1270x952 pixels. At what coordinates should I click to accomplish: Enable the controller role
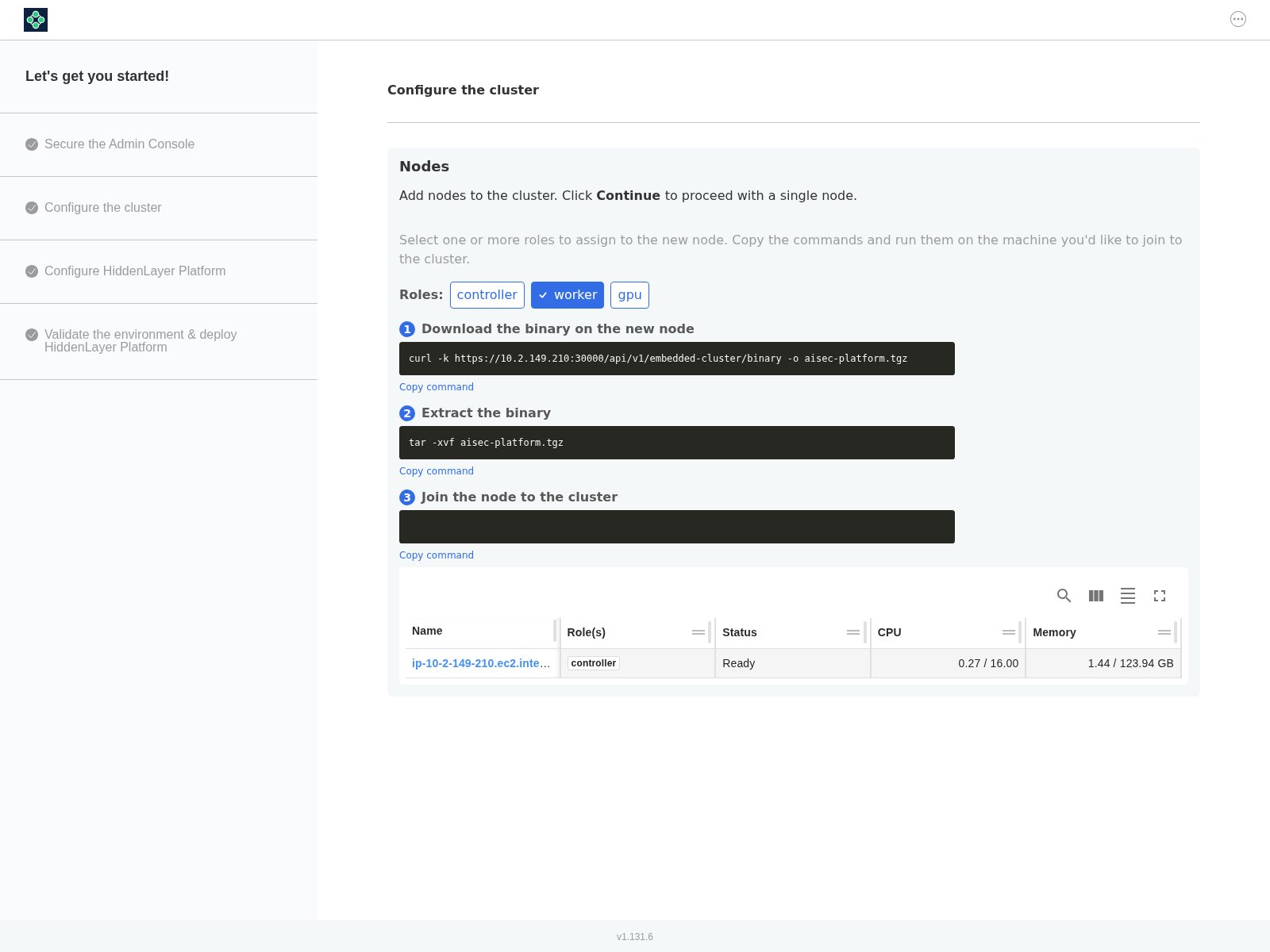point(487,295)
